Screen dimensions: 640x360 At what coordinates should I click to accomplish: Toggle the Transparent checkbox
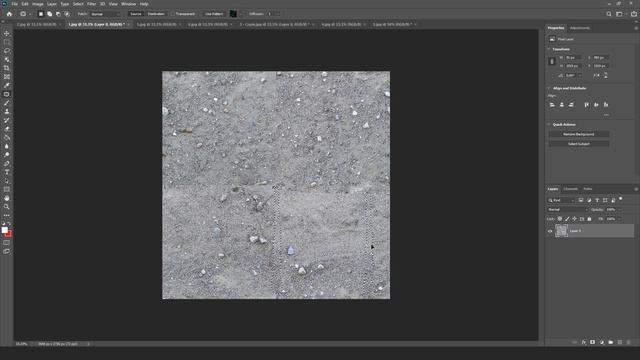173,14
